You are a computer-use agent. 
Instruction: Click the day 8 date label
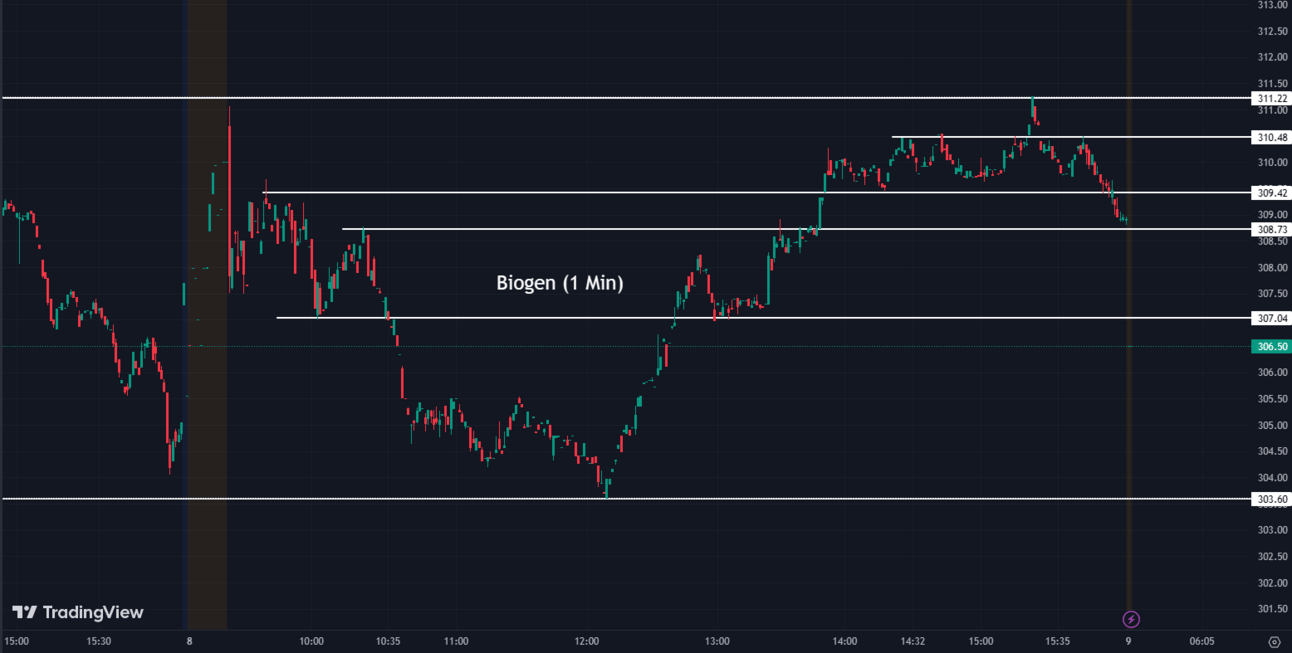pos(189,641)
